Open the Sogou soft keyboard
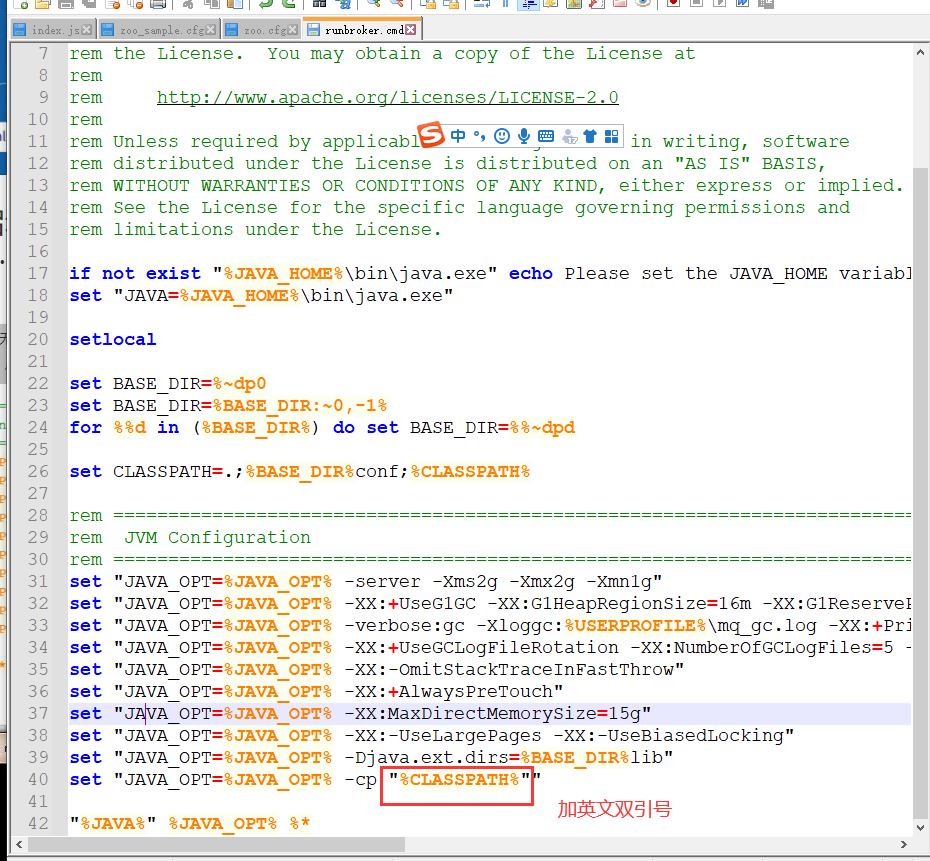Viewport: 930px width, 861px height. 545,135
